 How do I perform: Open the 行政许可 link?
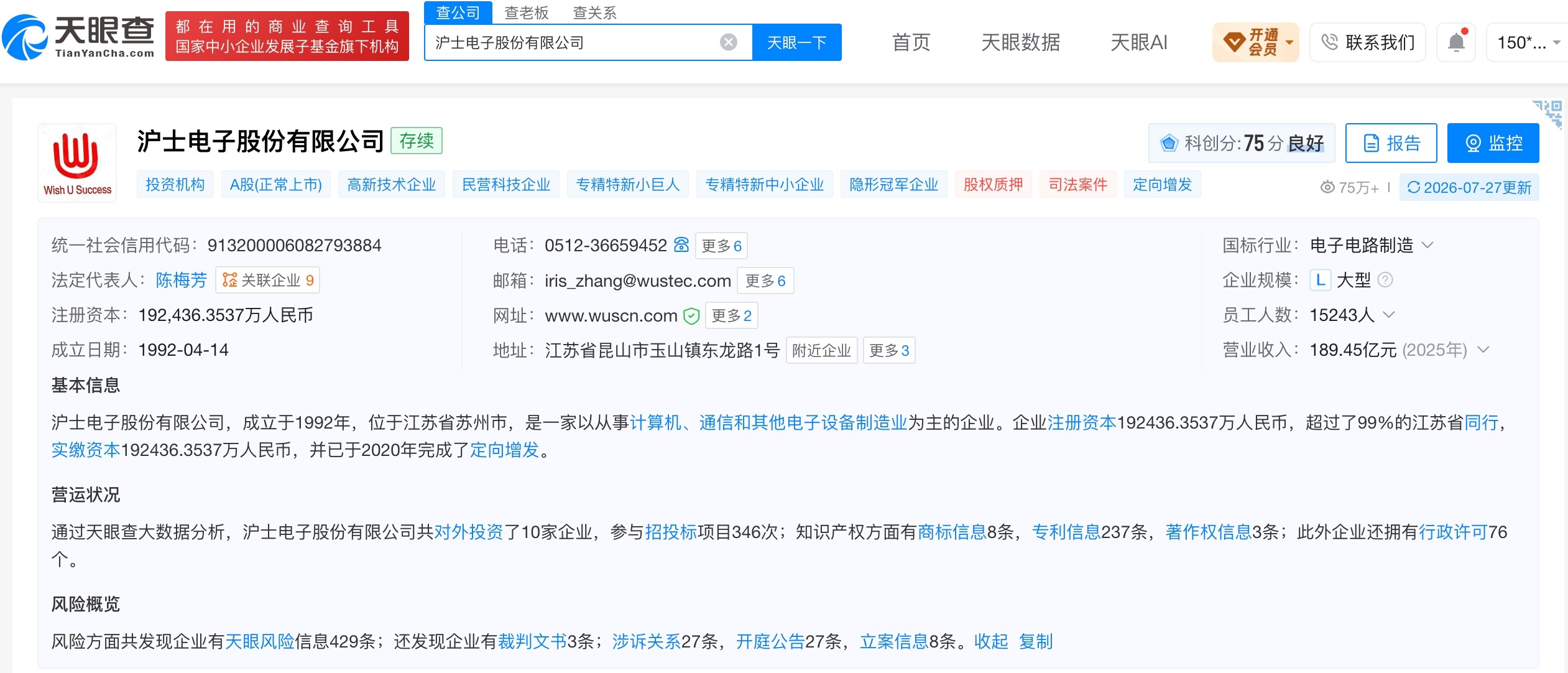coord(1453,532)
